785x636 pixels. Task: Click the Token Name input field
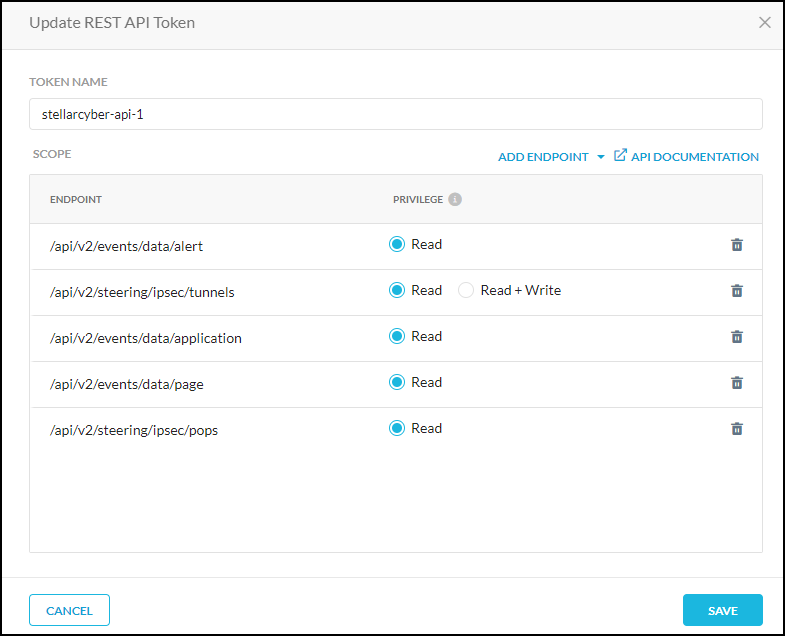[x=396, y=114]
